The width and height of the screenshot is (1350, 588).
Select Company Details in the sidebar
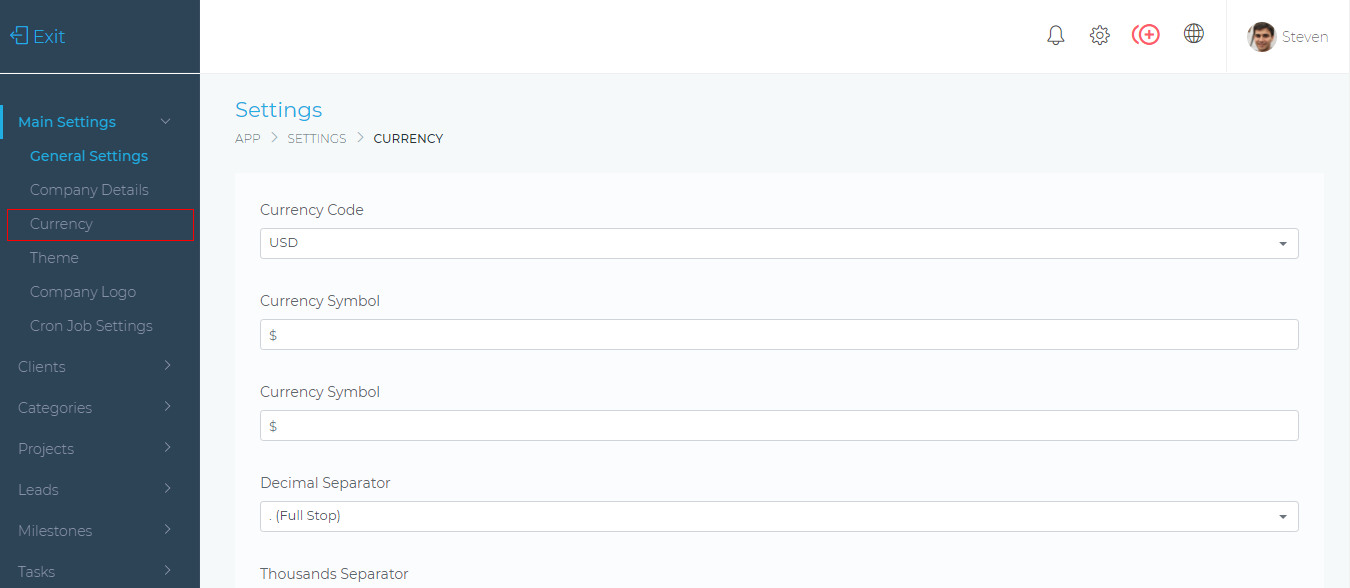pos(89,190)
